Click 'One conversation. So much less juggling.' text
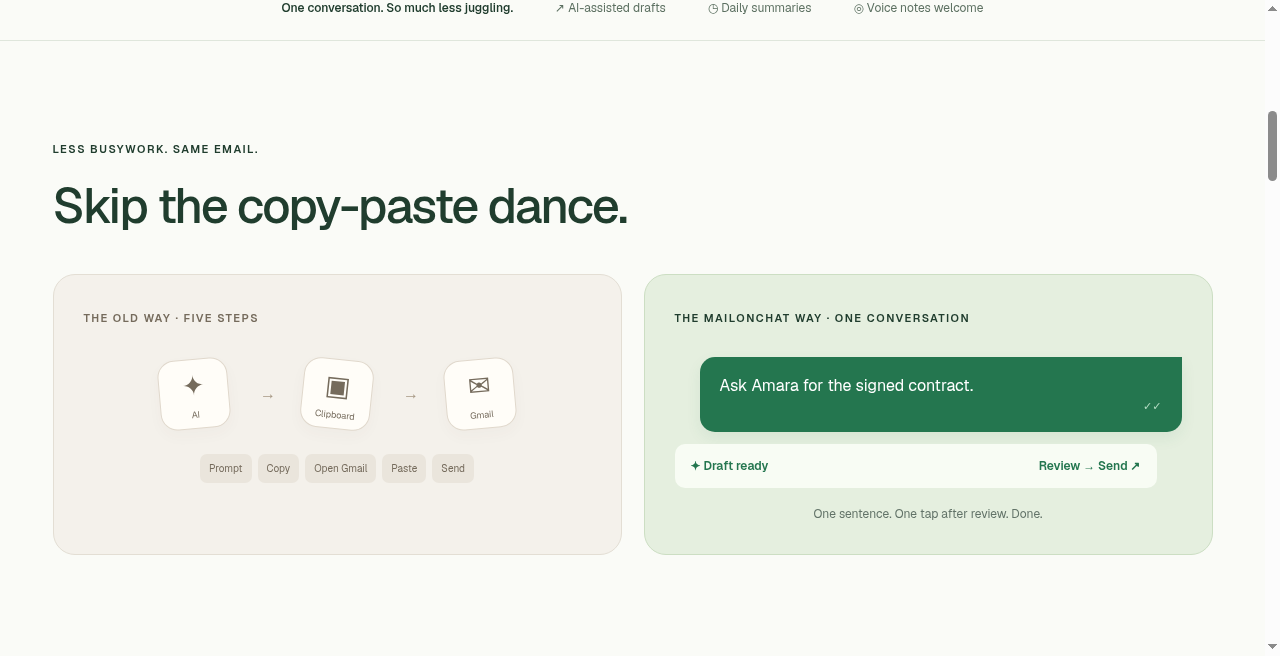 397,8
